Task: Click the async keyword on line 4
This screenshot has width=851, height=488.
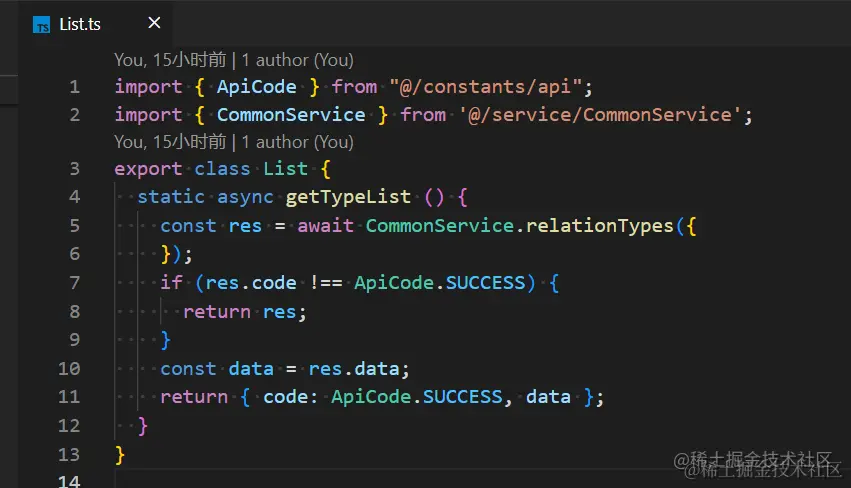Action: pos(245,197)
